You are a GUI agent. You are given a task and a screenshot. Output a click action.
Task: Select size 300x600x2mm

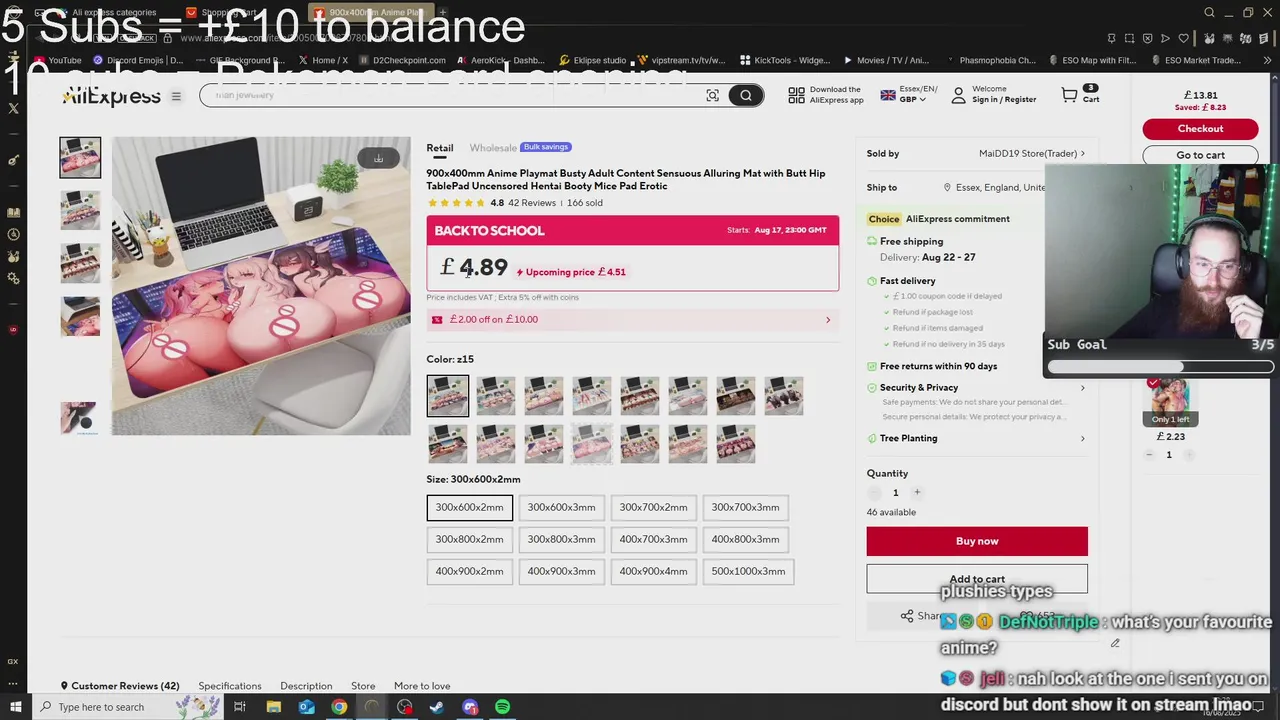coord(469,507)
